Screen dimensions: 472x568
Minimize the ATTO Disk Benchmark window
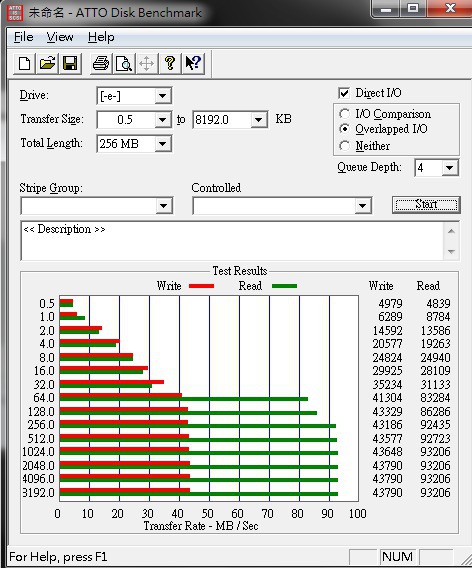tap(386, 8)
